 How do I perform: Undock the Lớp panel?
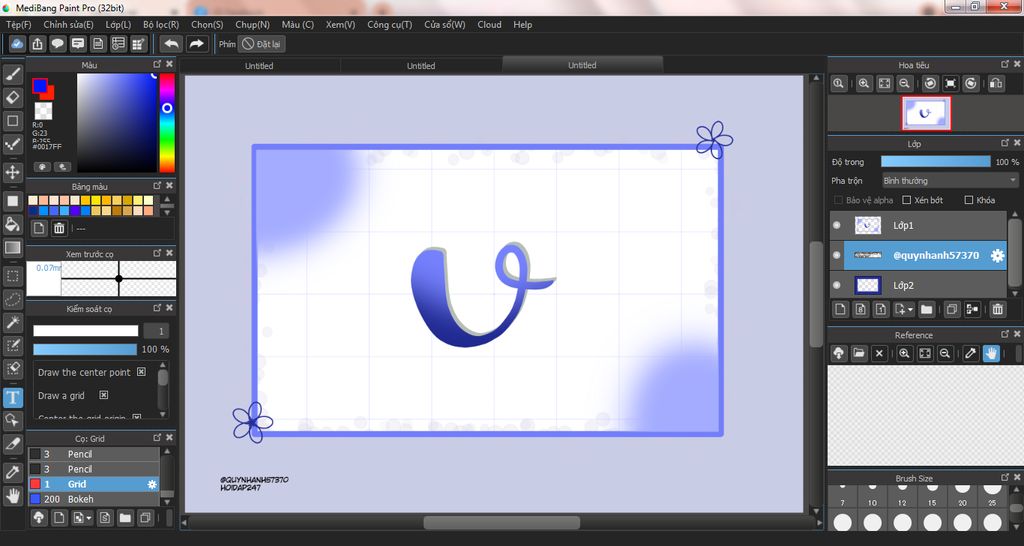pos(1004,142)
